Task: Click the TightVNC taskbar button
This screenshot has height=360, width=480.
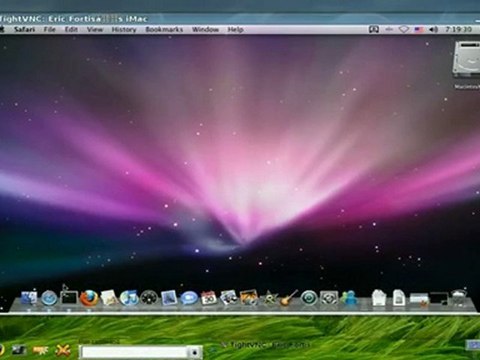Action: (267, 345)
